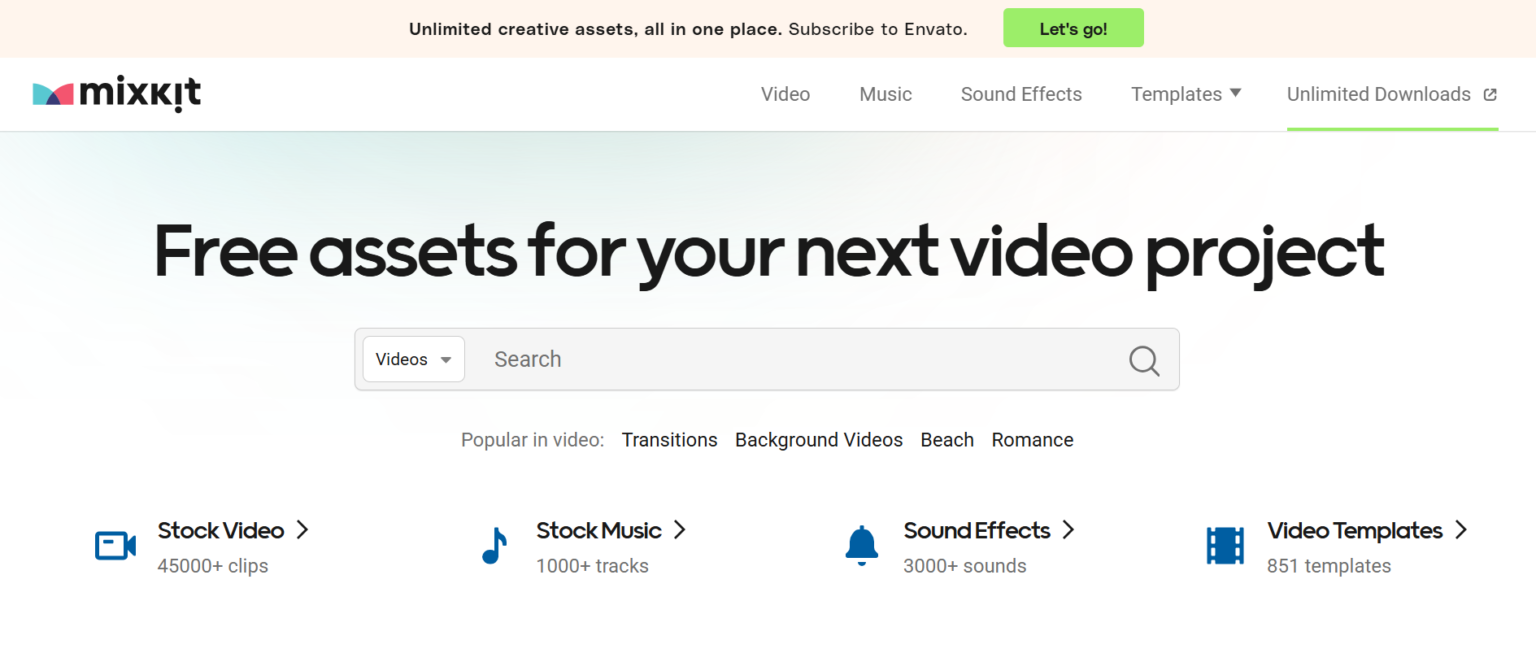Click the Beach popular search link
This screenshot has width=1536, height=649.
947,440
